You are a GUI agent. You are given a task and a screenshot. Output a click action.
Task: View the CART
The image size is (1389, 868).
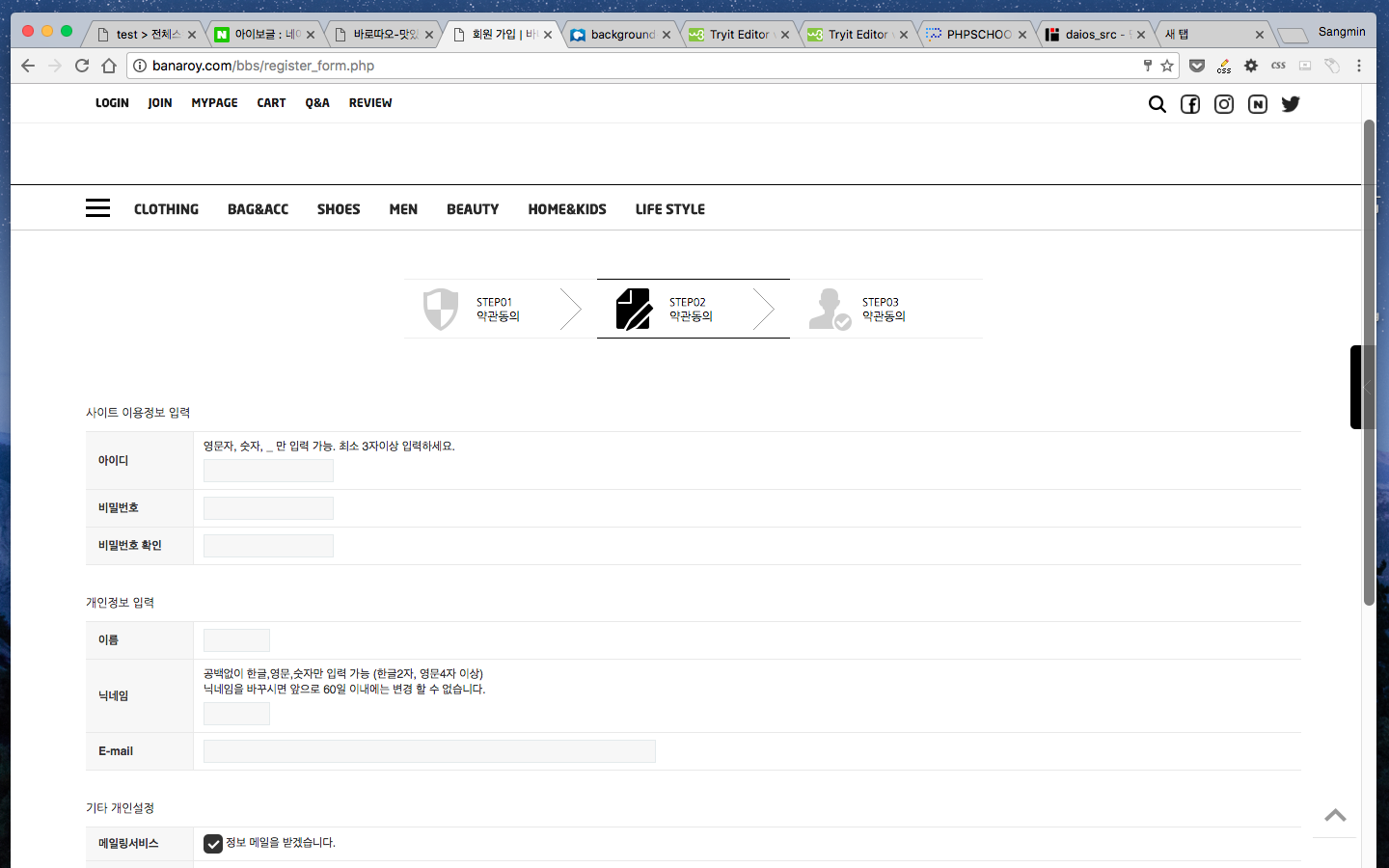coord(271,103)
